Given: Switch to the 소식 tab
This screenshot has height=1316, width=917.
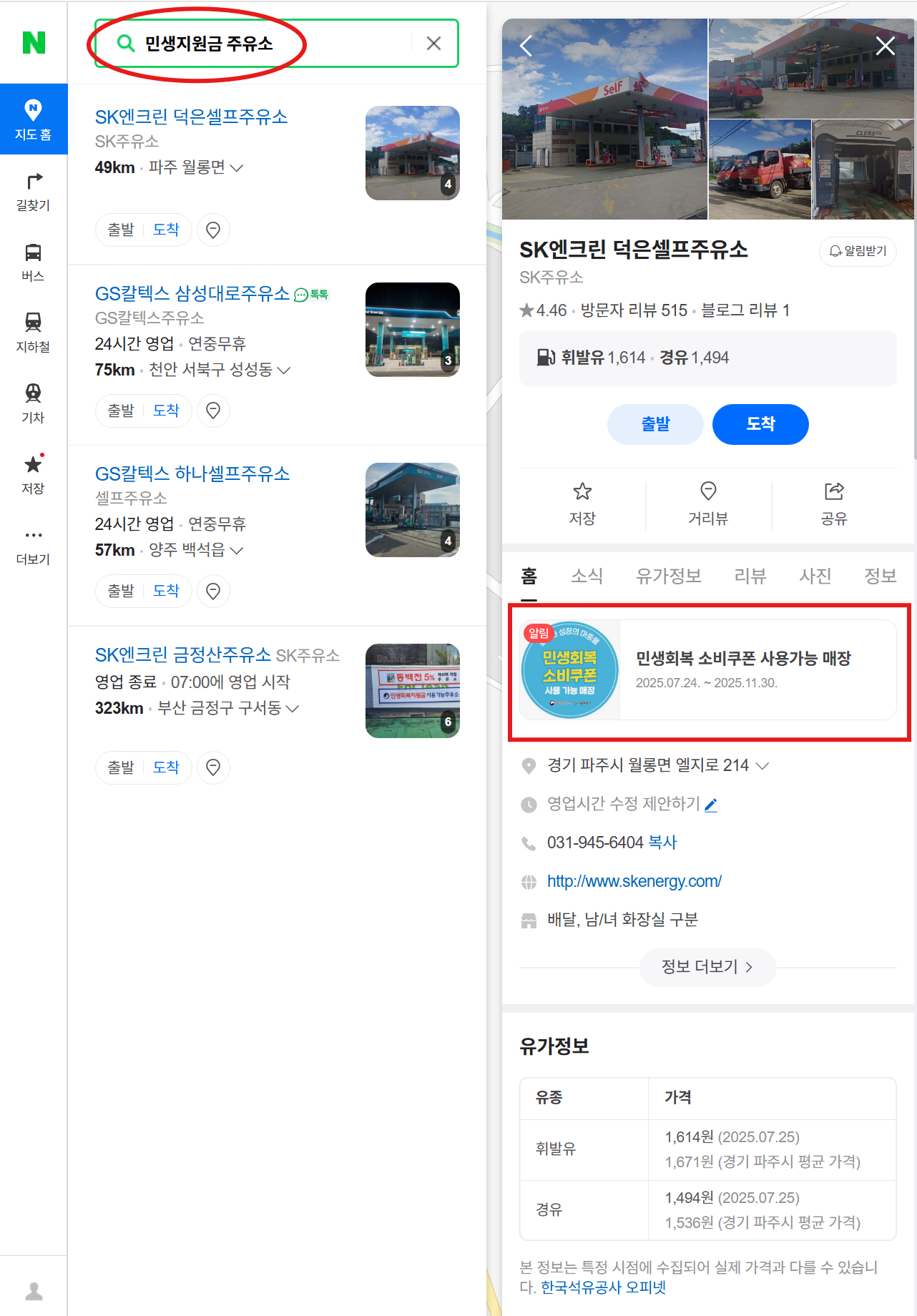Looking at the screenshot, I should (587, 576).
